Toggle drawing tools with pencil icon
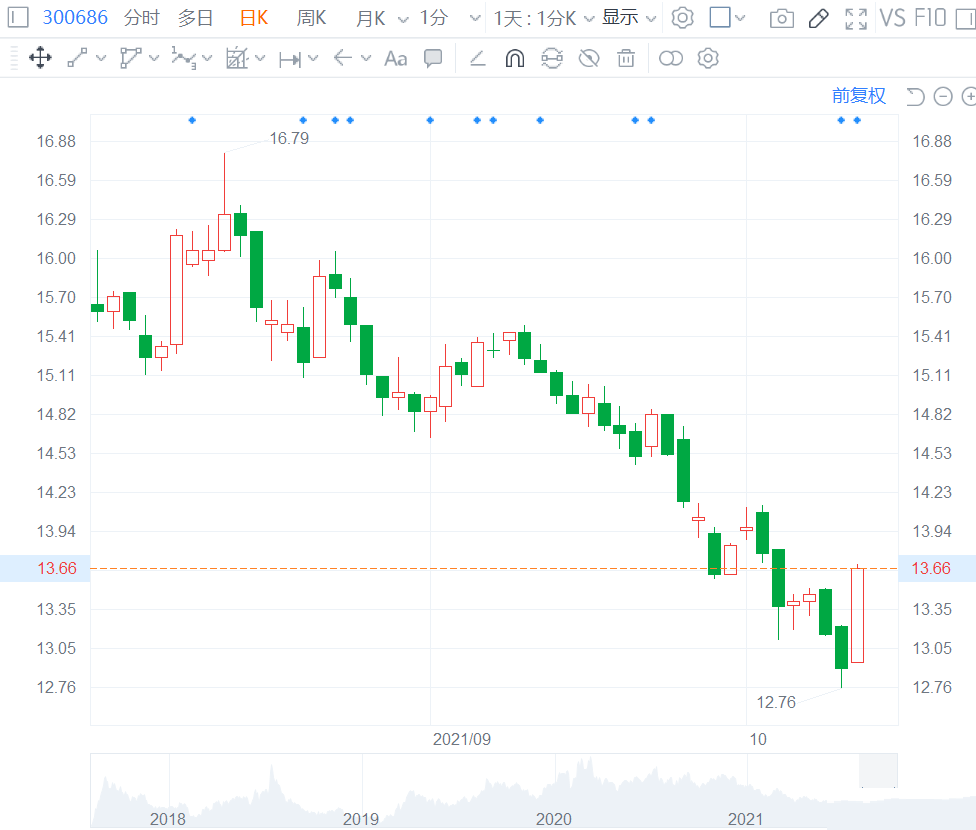The width and height of the screenshot is (976, 830). (x=818, y=19)
